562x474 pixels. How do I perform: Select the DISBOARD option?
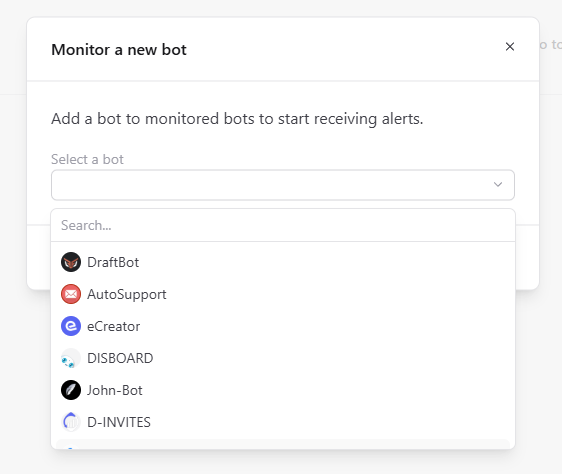(283, 358)
